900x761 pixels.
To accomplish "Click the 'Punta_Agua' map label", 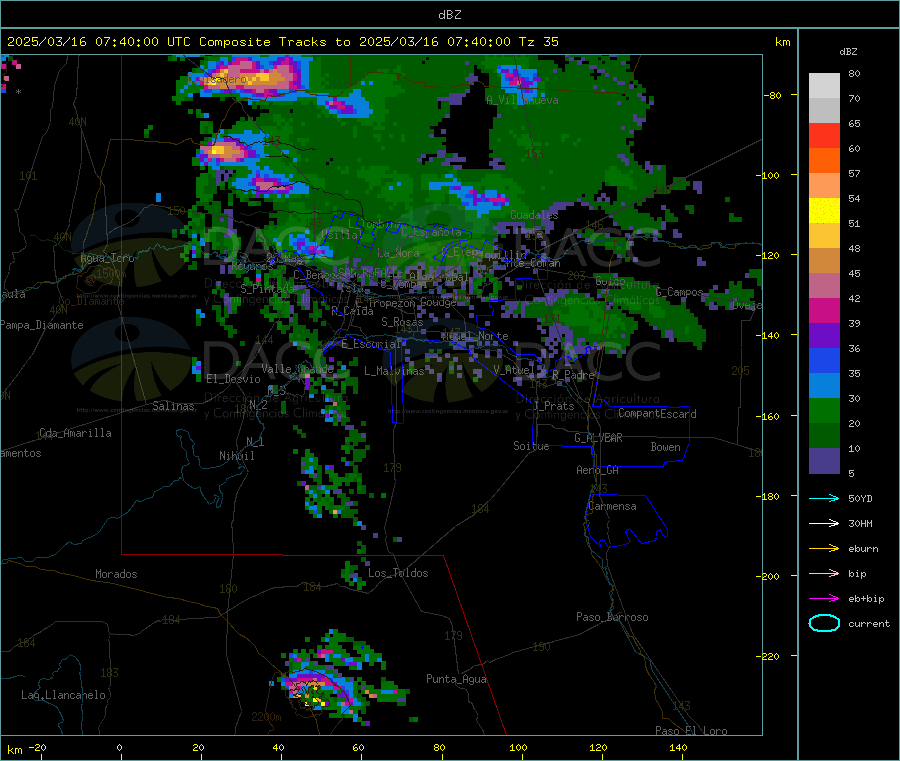I will pyautogui.click(x=456, y=679).
